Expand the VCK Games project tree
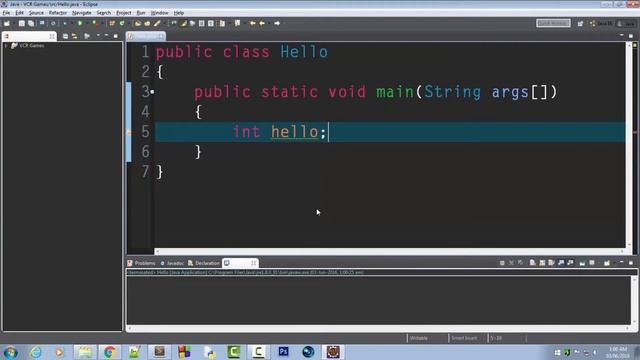The image size is (640, 360). pyautogui.click(x=6, y=46)
